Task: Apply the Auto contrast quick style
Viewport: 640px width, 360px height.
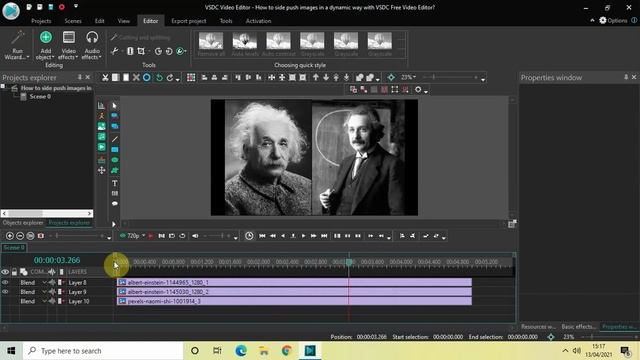Action: (x=278, y=44)
